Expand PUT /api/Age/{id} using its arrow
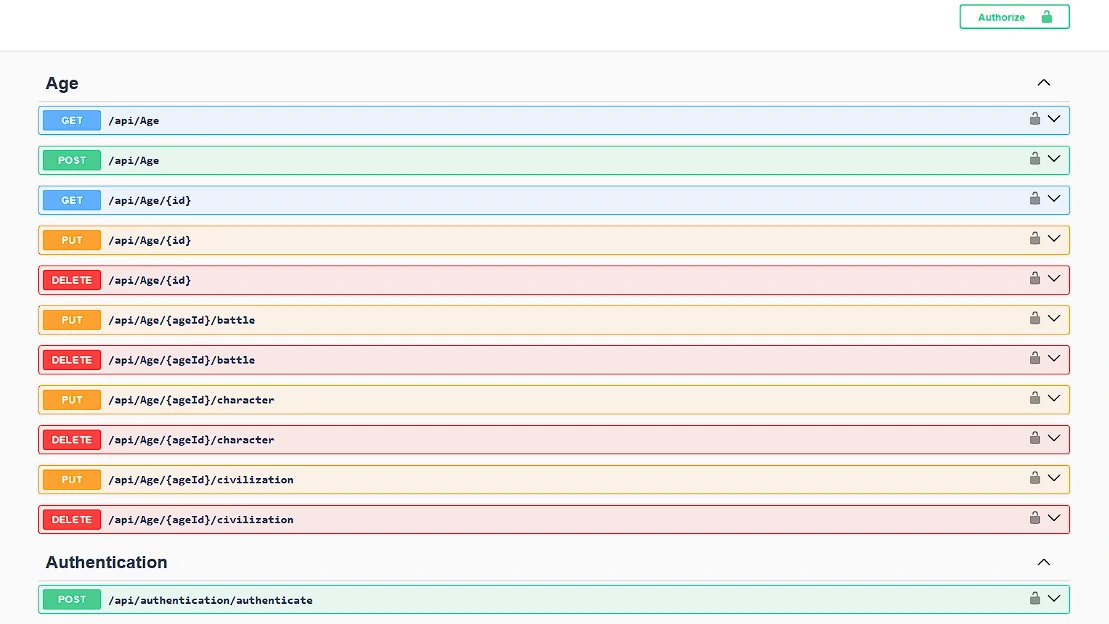This screenshot has width=1109, height=624. coord(1054,239)
